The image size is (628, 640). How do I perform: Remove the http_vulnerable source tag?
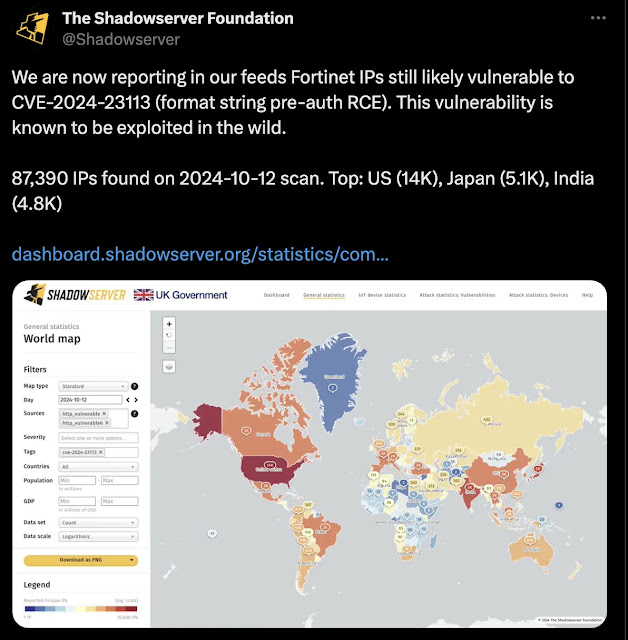(104, 413)
